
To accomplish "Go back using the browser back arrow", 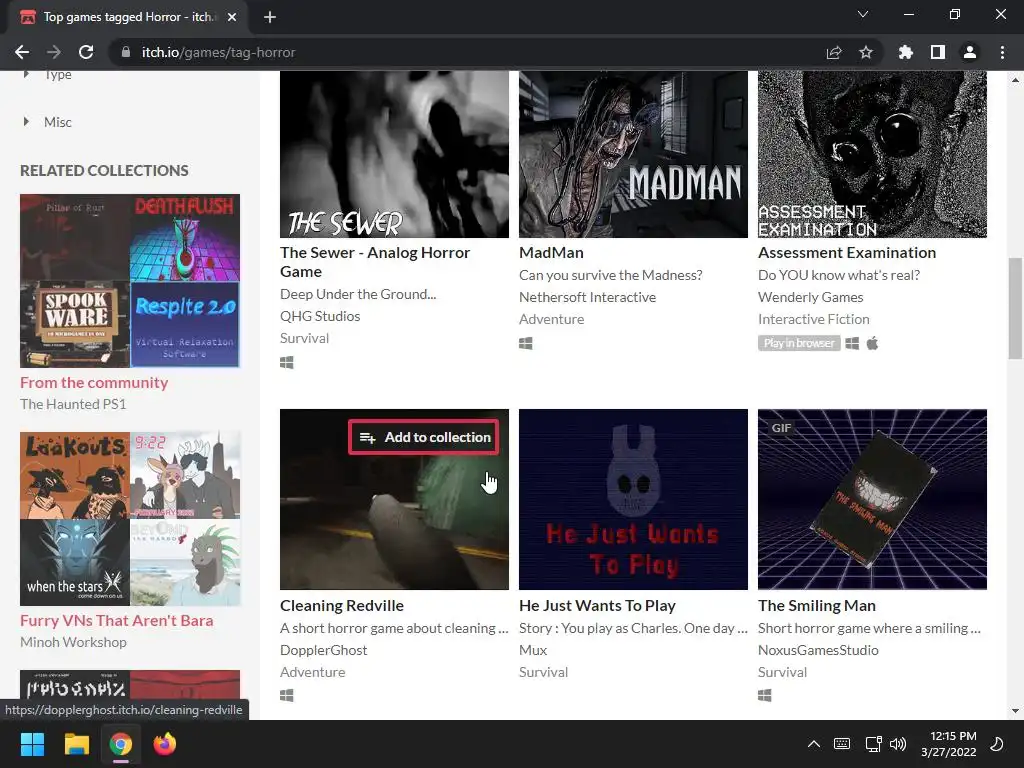I will pos(22,52).
